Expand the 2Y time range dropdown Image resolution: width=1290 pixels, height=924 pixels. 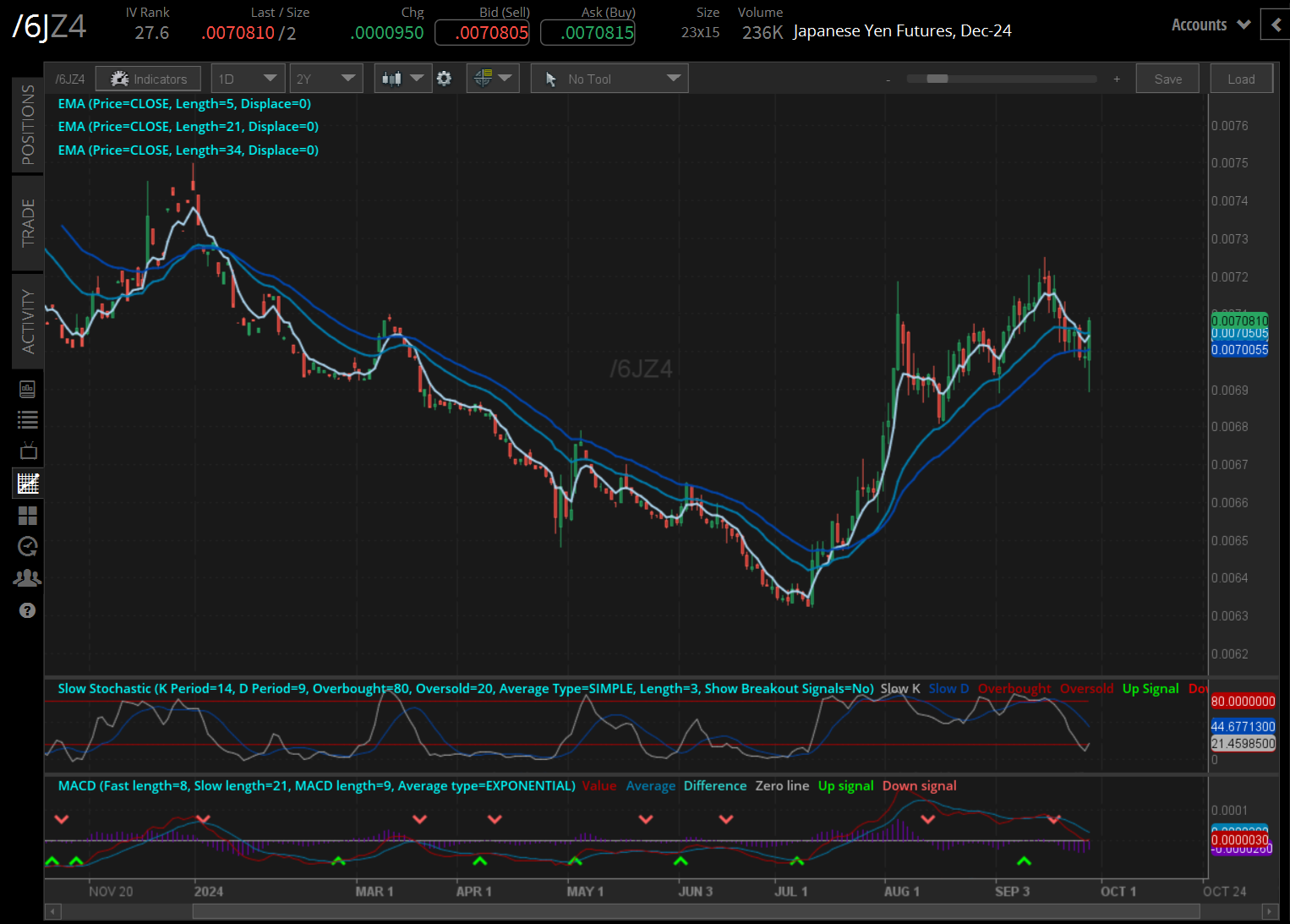pyautogui.click(x=325, y=79)
